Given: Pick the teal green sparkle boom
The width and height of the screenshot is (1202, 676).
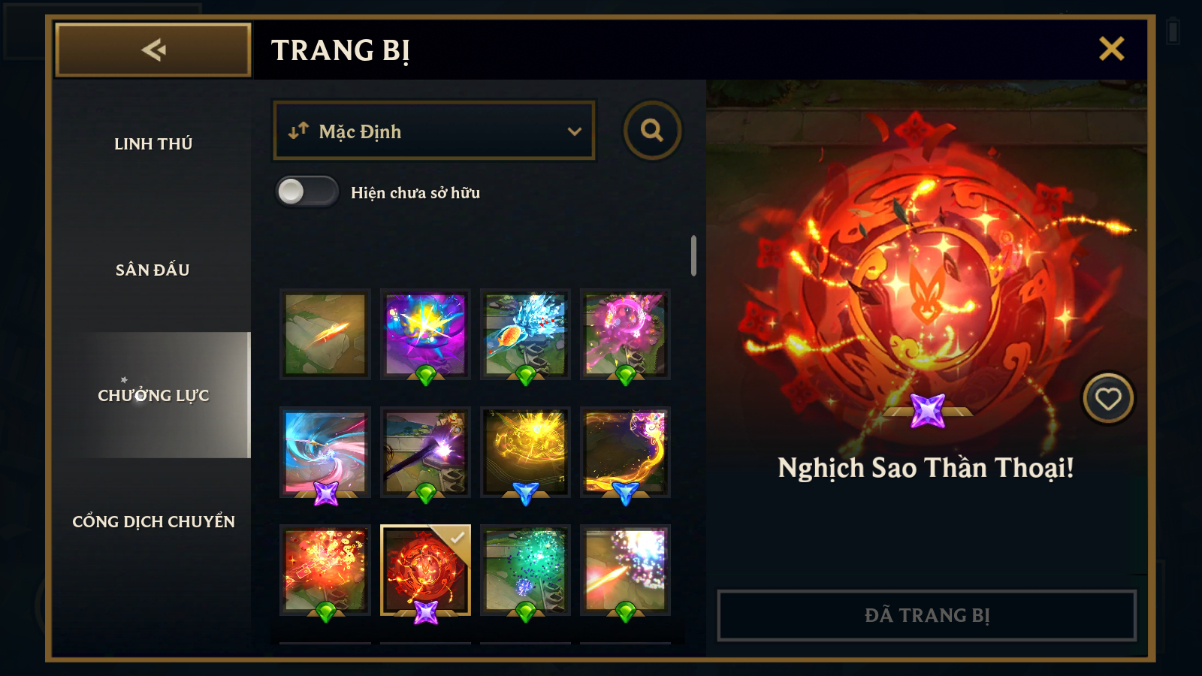Looking at the screenshot, I should (526, 570).
